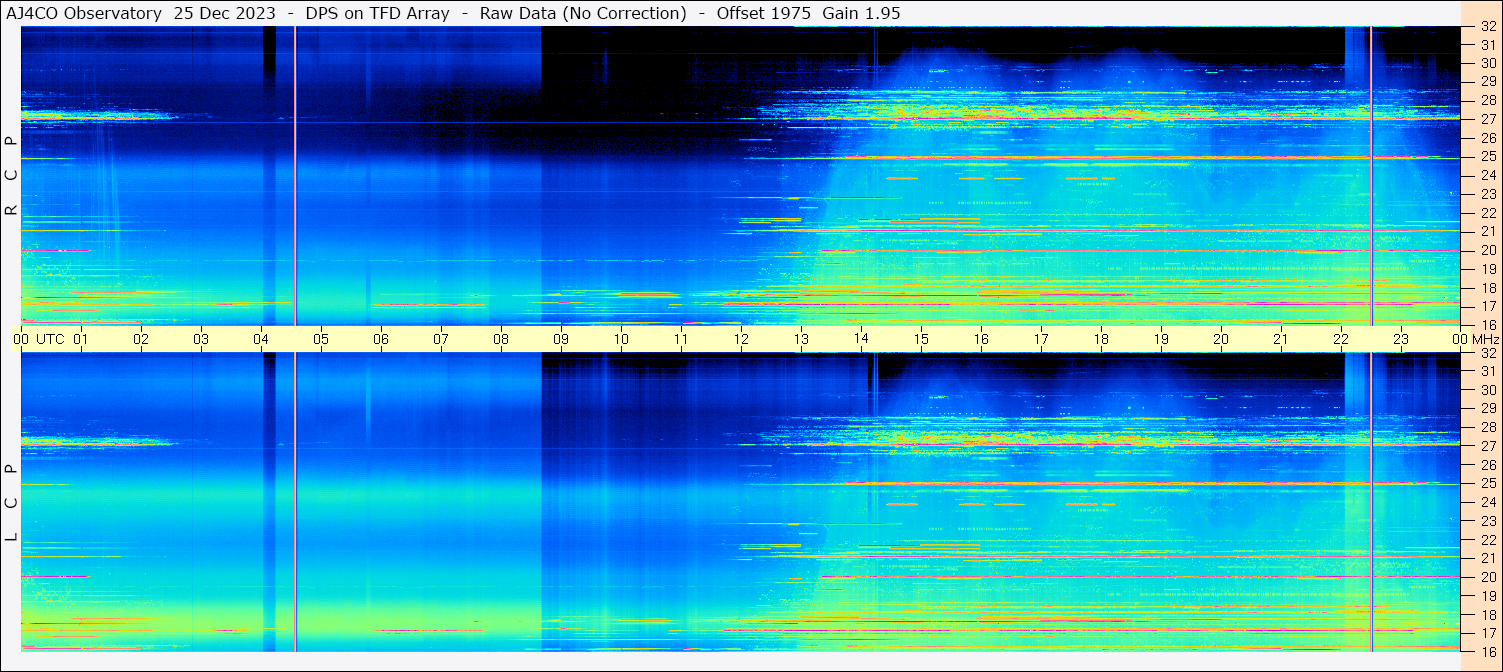1503x672 pixels.
Task: Select the 09 hour mark on time axis
Action: (x=561, y=339)
